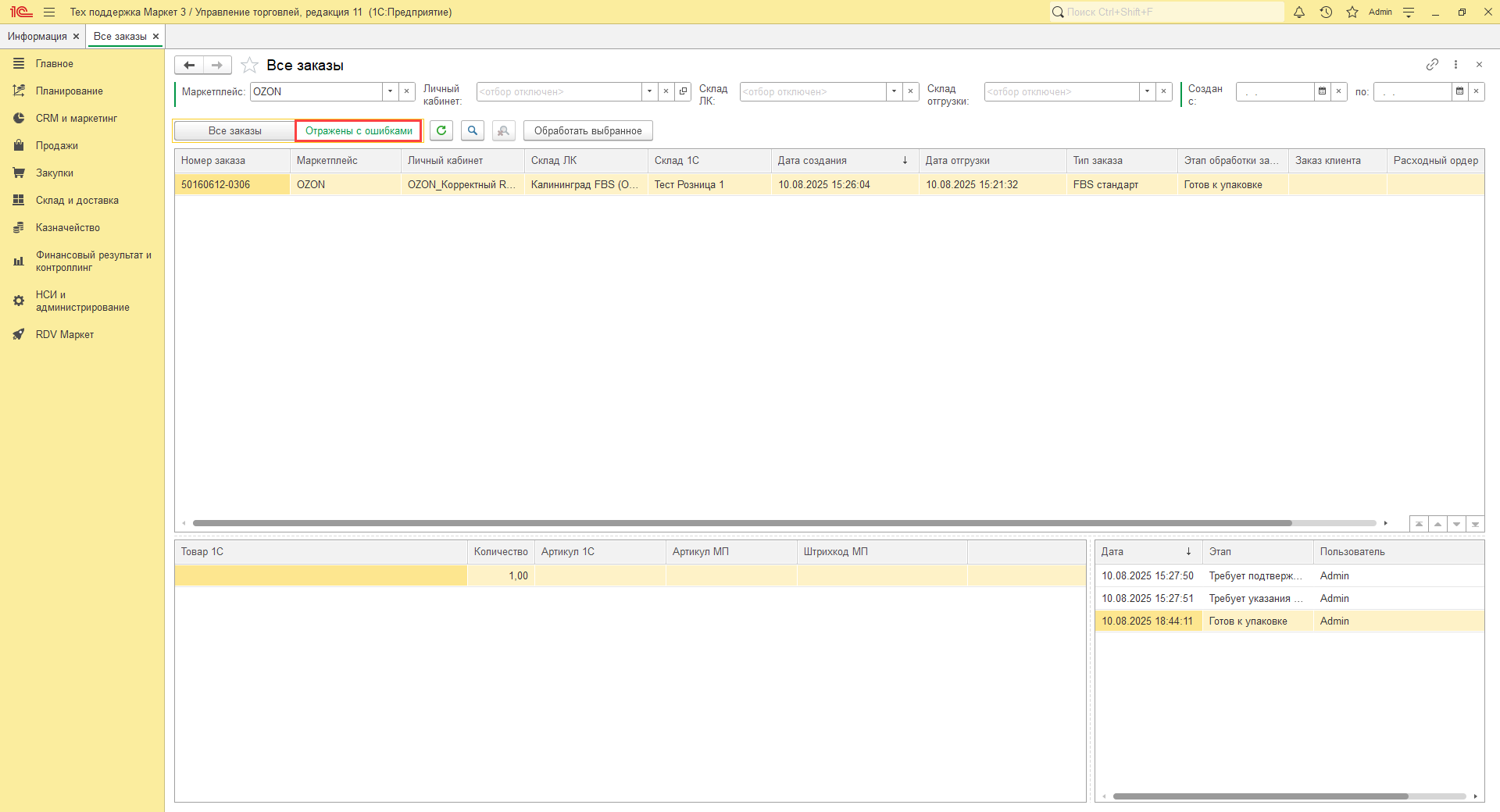Open RDV Маркет section in sidebar

point(64,335)
